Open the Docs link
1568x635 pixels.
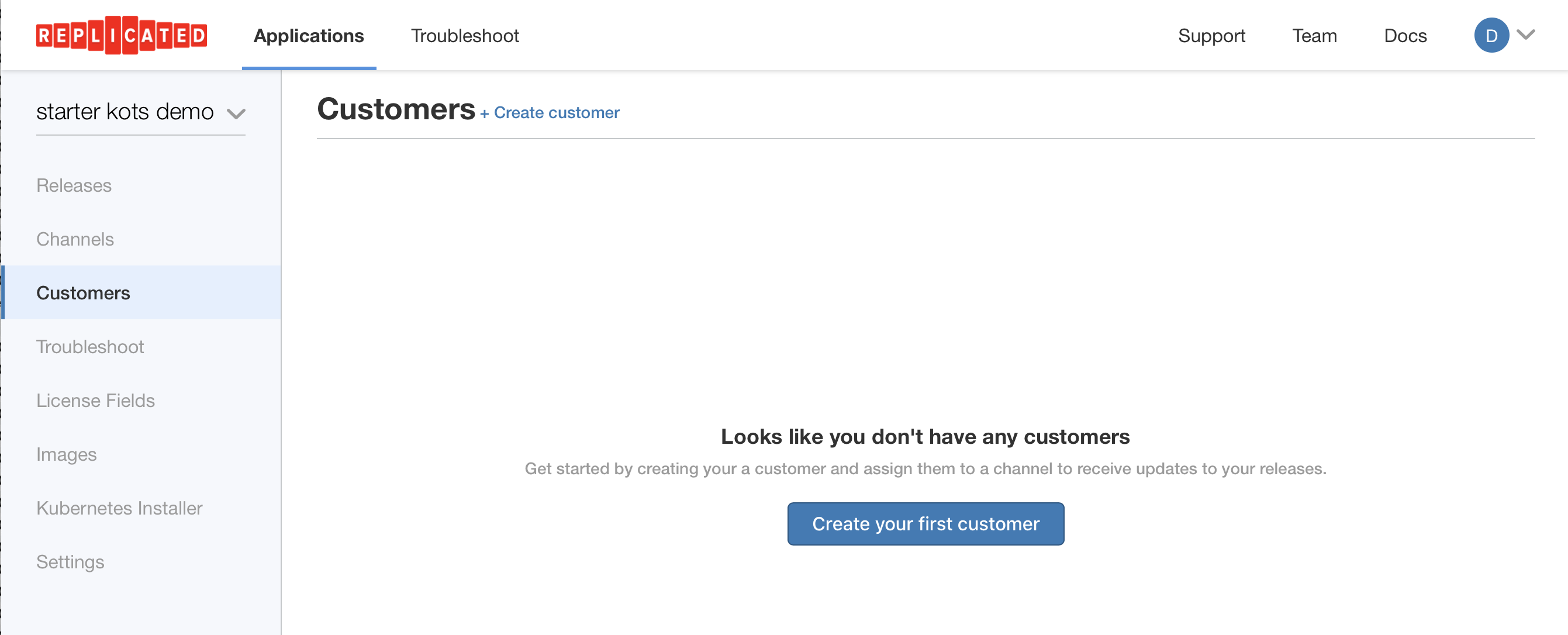1405,35
